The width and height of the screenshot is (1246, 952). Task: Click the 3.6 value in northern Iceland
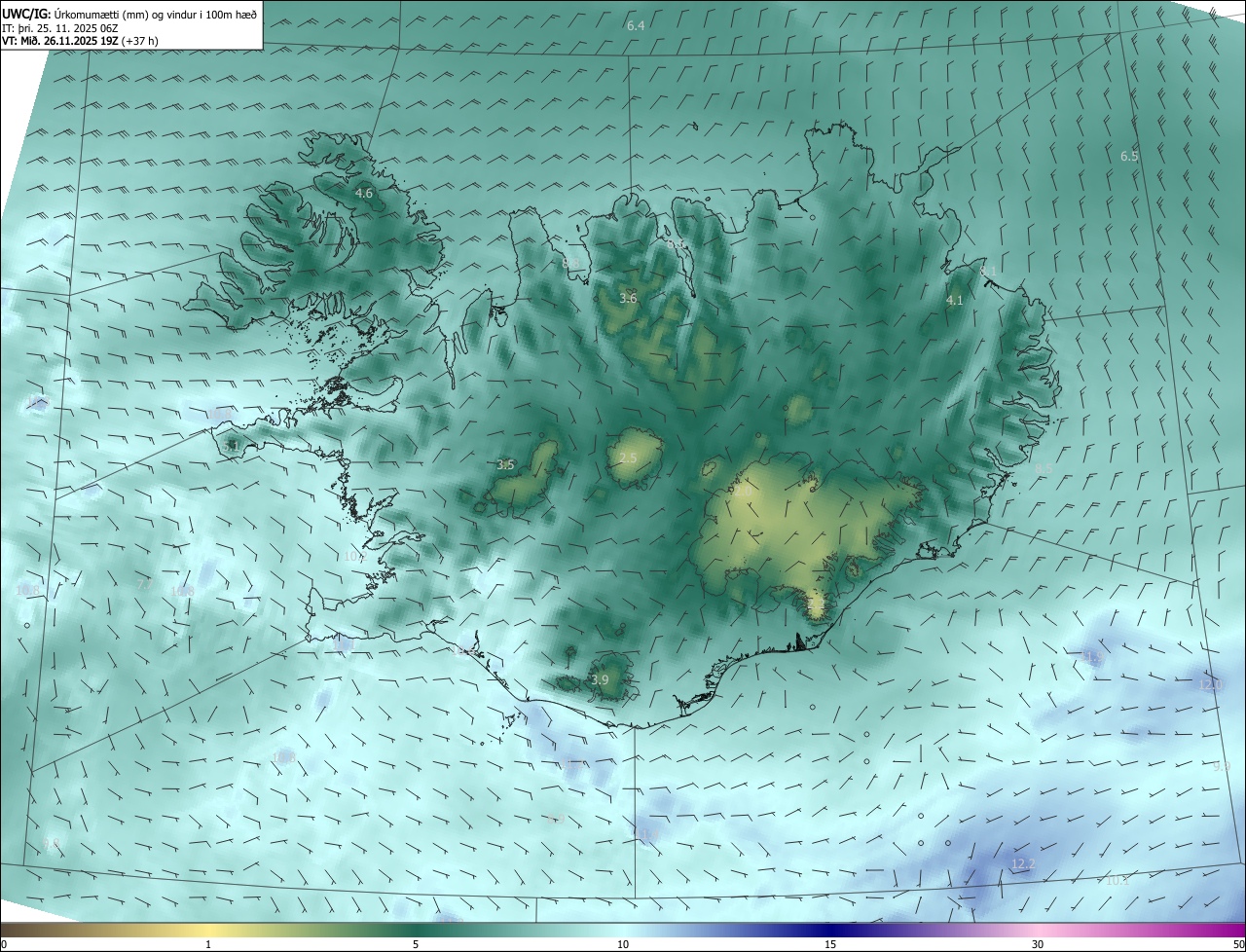point(628,298)
